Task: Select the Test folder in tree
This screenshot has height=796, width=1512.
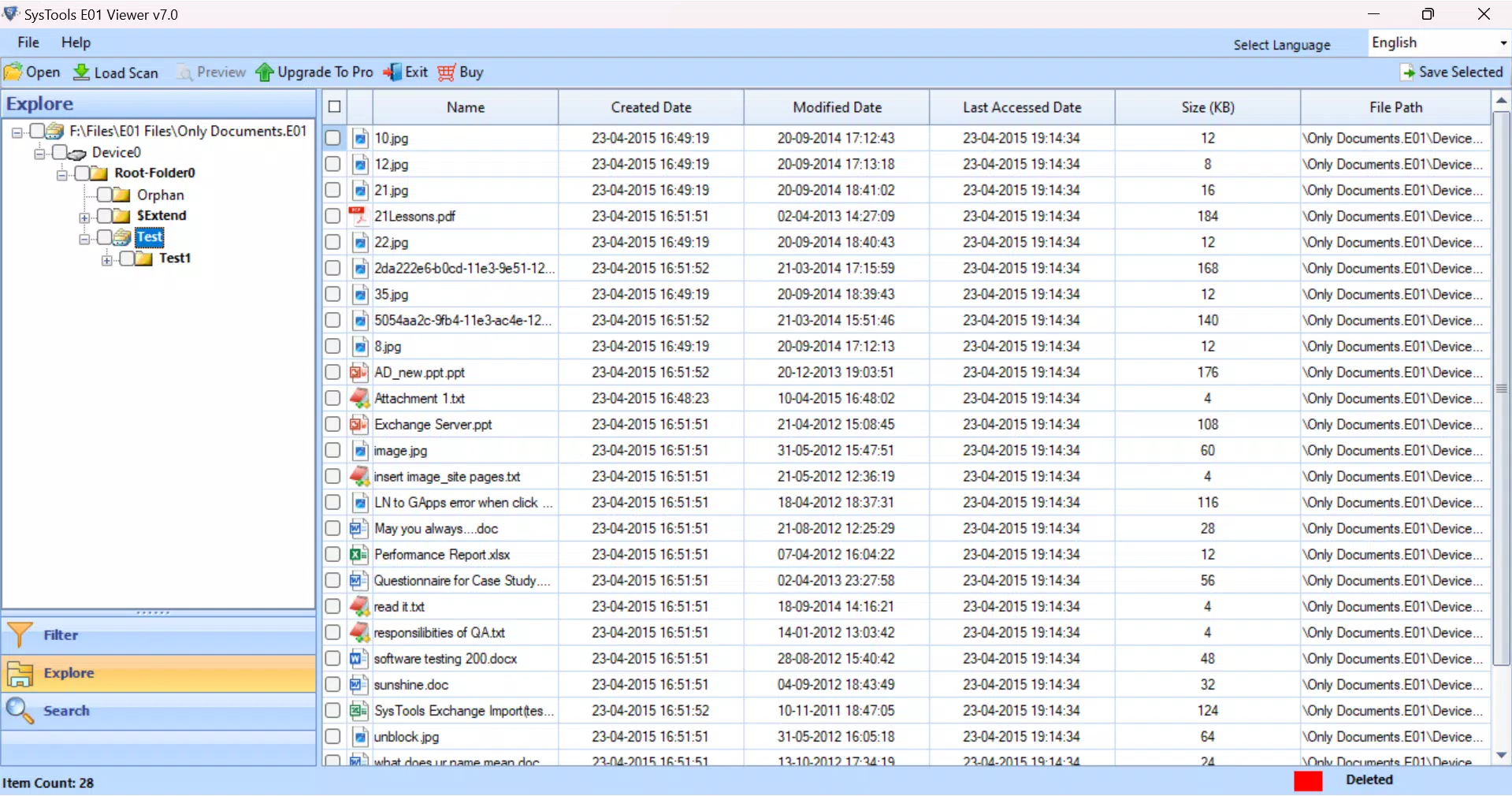Action: point(149,237)
